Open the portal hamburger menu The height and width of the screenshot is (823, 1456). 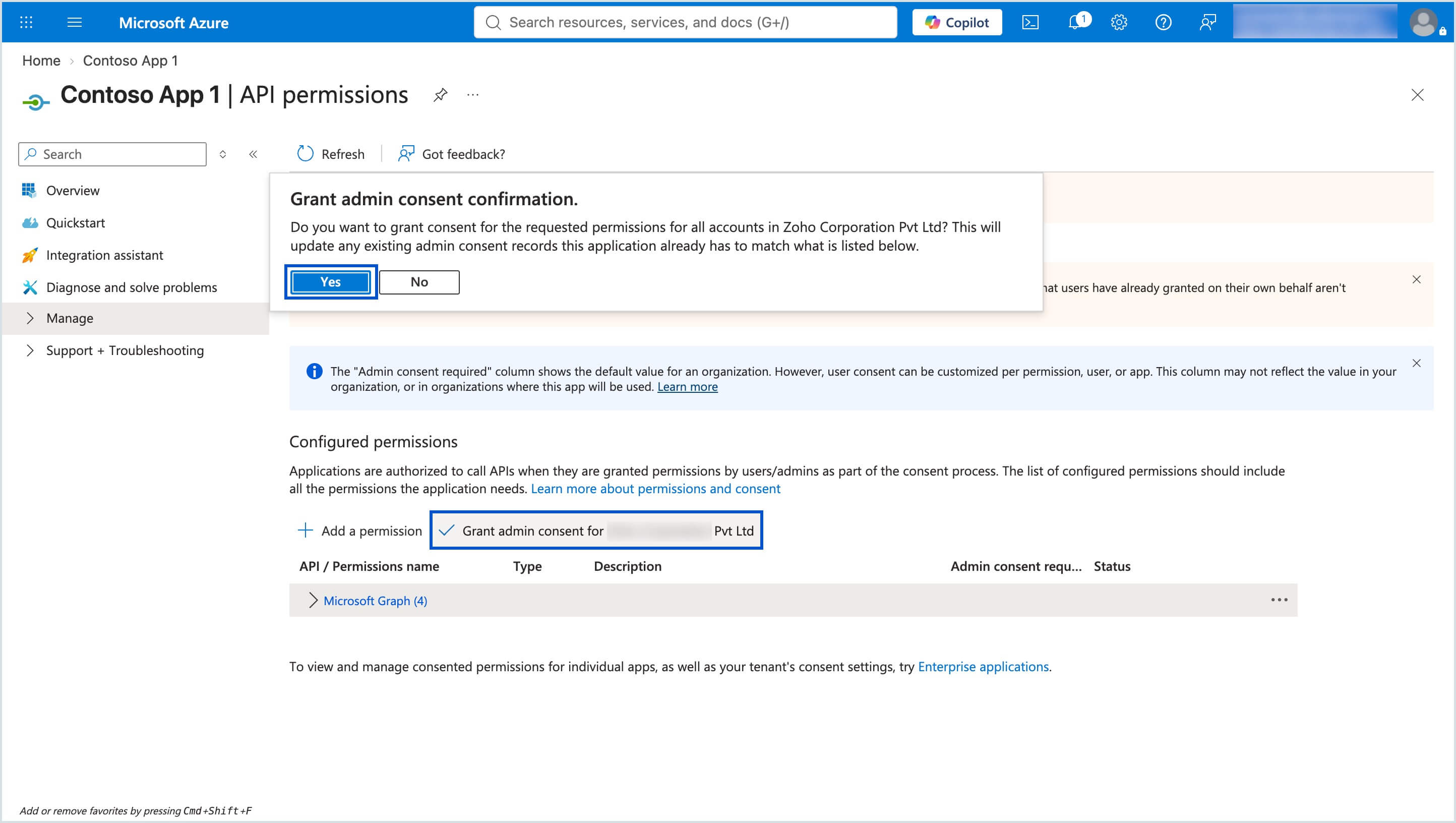pos(74,22)
